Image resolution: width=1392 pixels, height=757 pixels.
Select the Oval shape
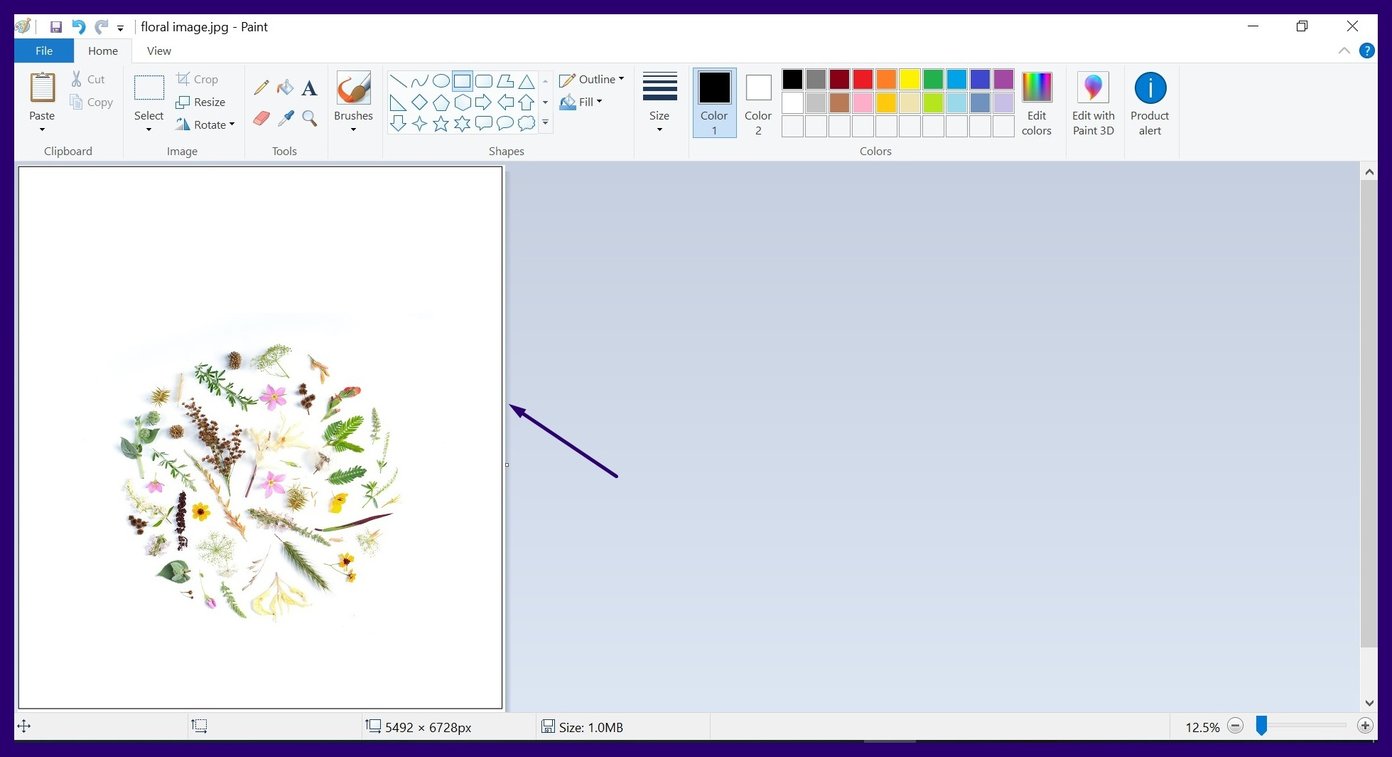coord(441,81)
